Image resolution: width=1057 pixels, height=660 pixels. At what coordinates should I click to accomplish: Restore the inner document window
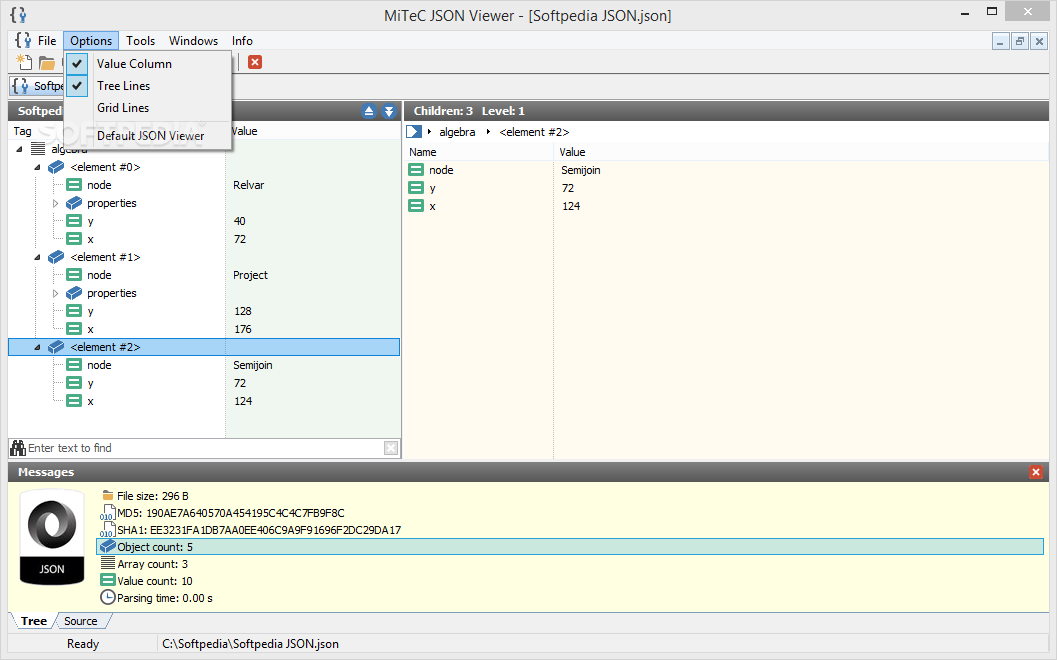(x=1020, y=42)
